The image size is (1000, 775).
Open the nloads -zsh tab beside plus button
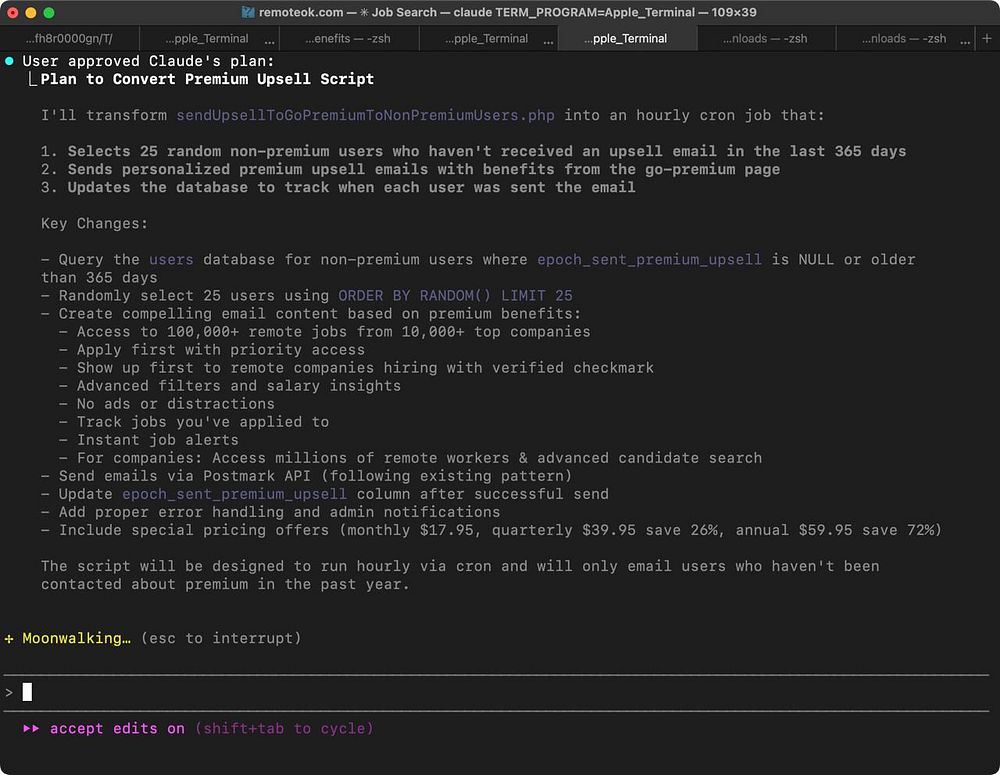coord(904,39)
